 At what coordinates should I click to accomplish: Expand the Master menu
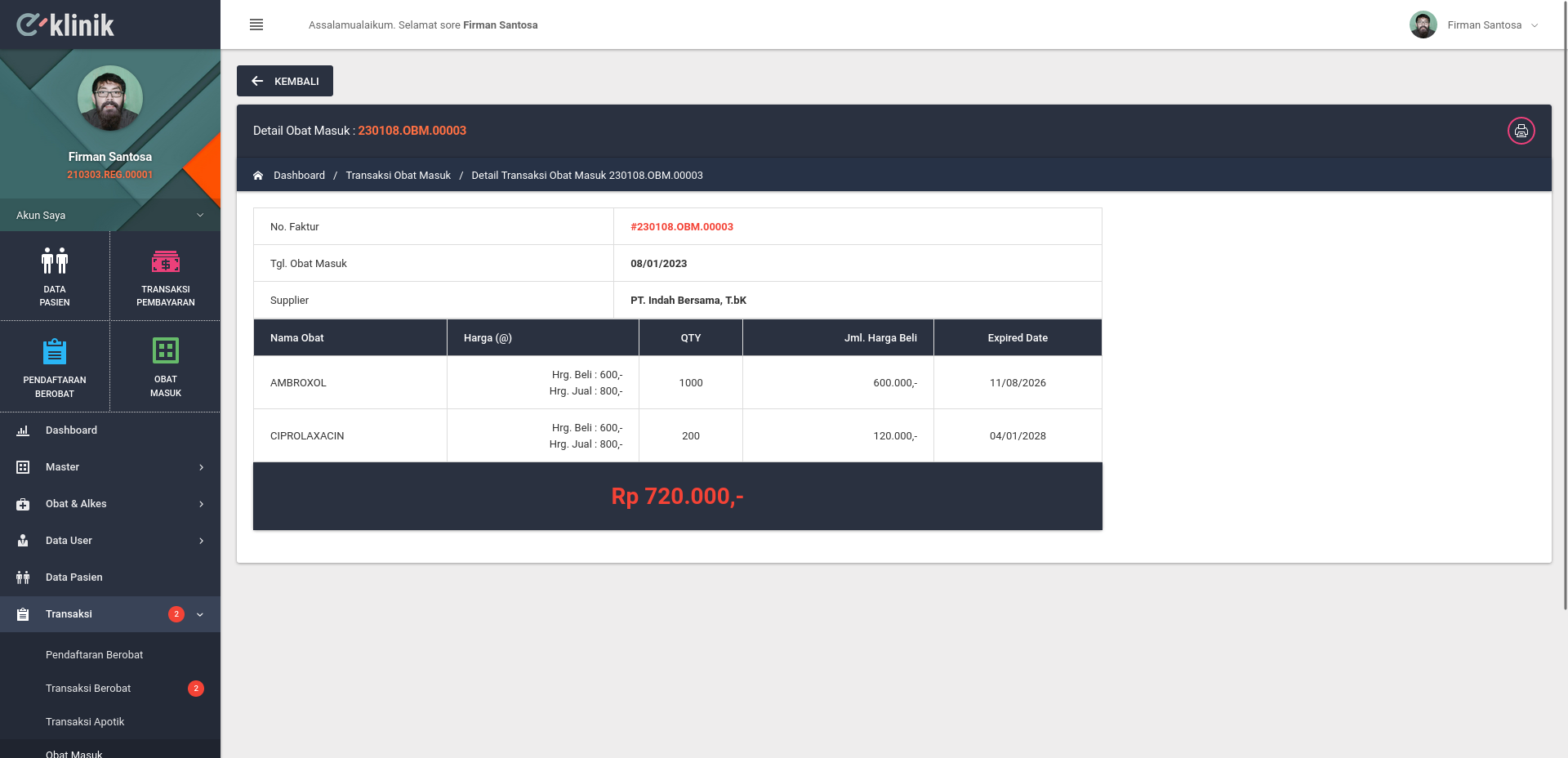pyautogui.click(x=110, y=467)
